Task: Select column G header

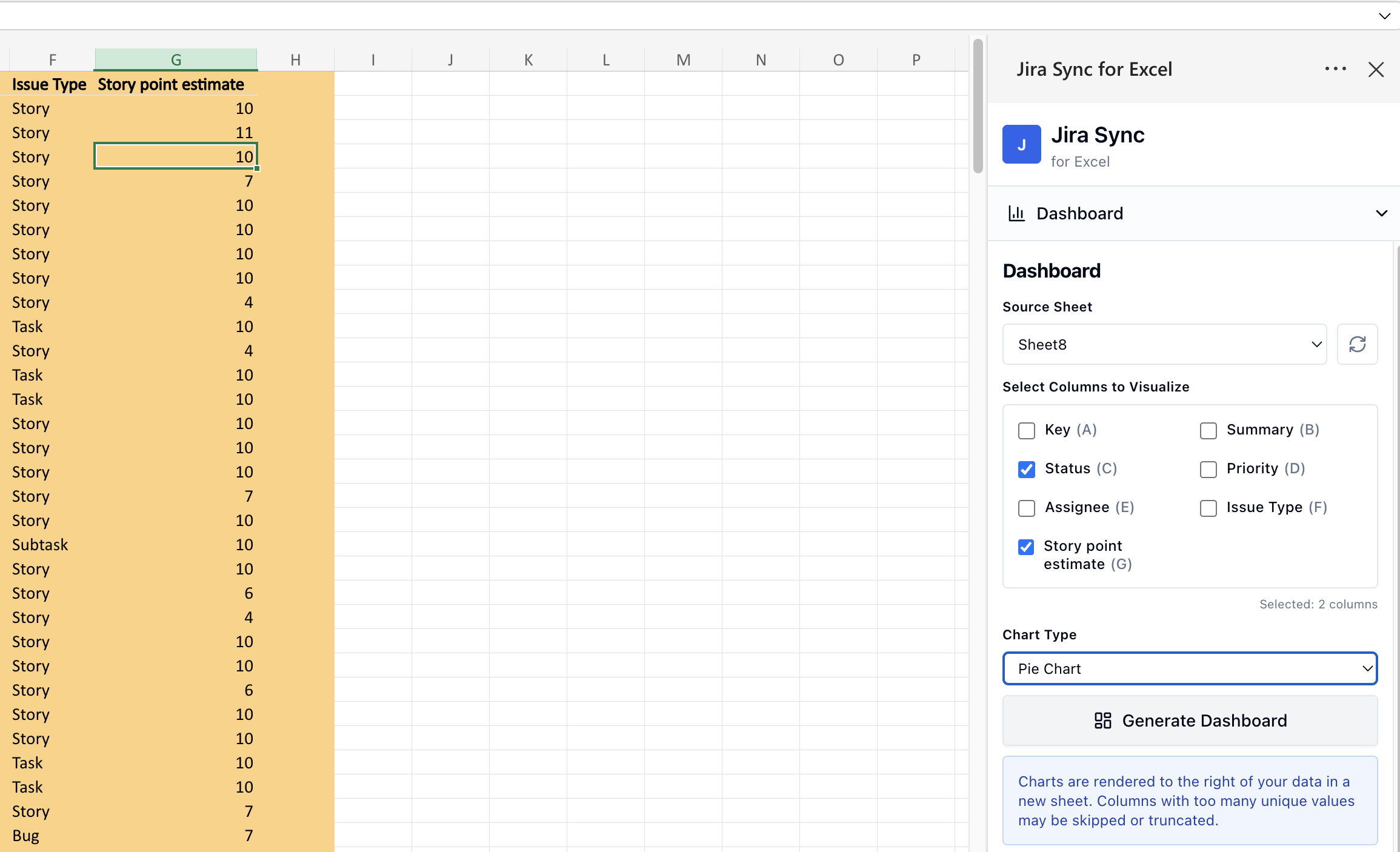Action: click(x=176, y=60)
